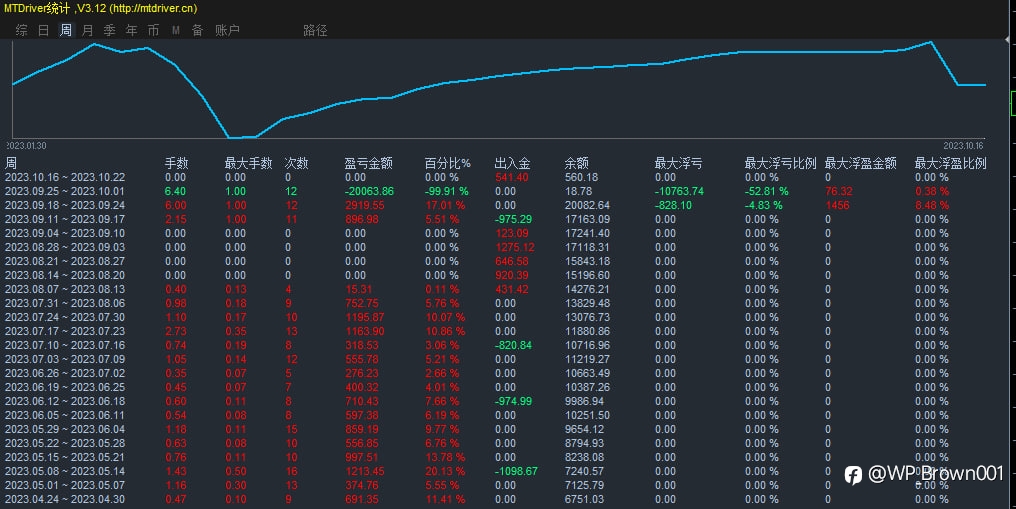Click the floating profit amount 1456
This screenshot has width=1016, height=509.
point(837,205)
